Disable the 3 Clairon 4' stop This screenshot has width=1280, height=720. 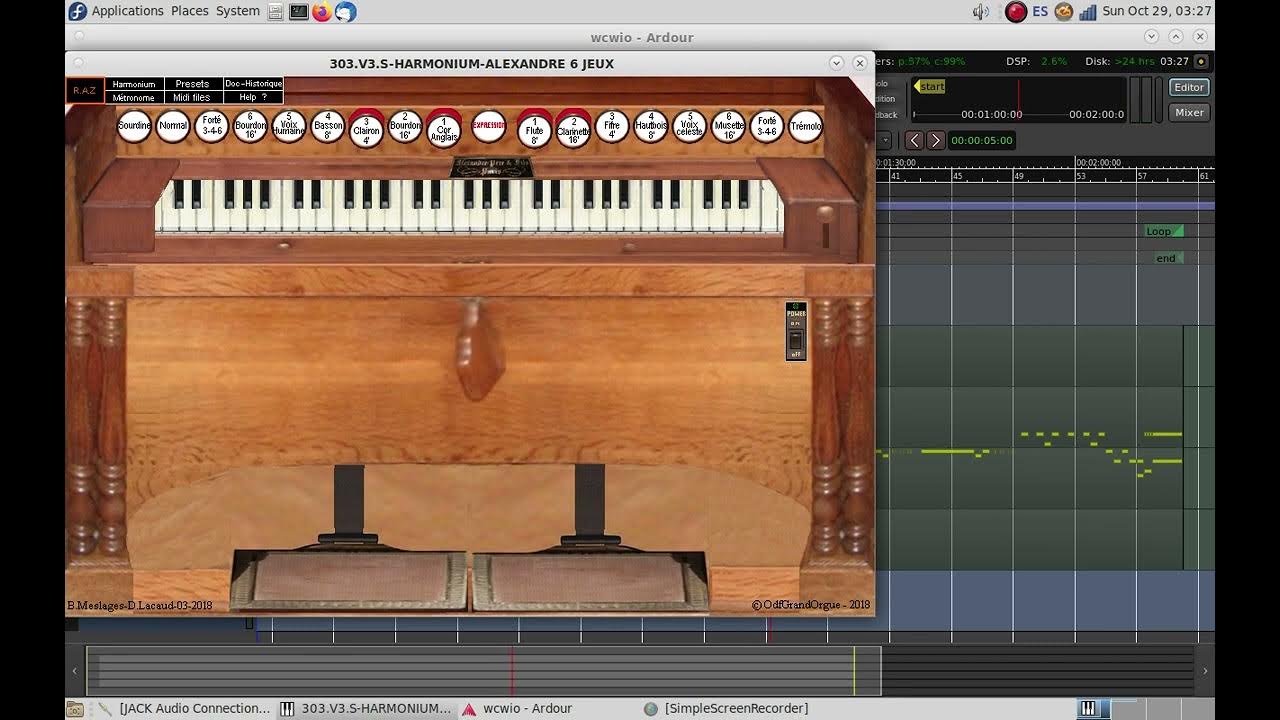366,129
